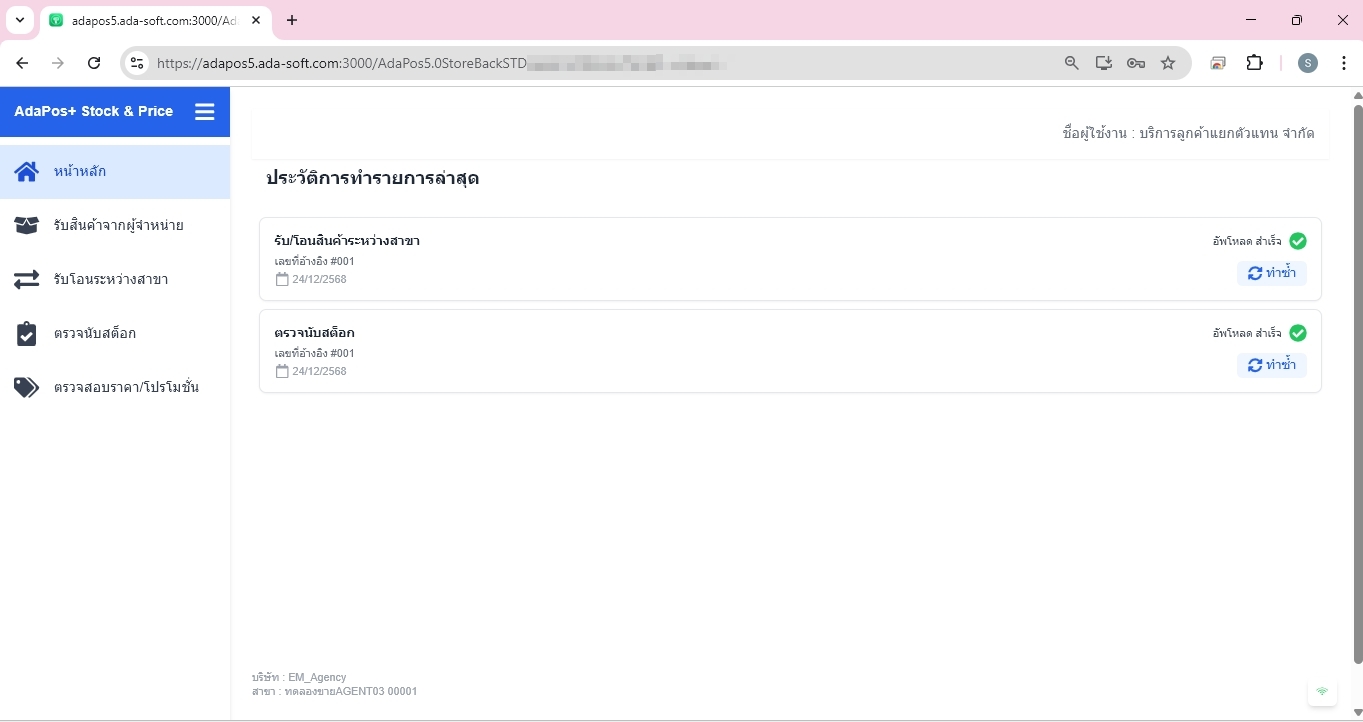The width and height of the screenshot is (1363, 722).
Task: Open Chrome extensions puzzle icon
Action: [1254, 63]
